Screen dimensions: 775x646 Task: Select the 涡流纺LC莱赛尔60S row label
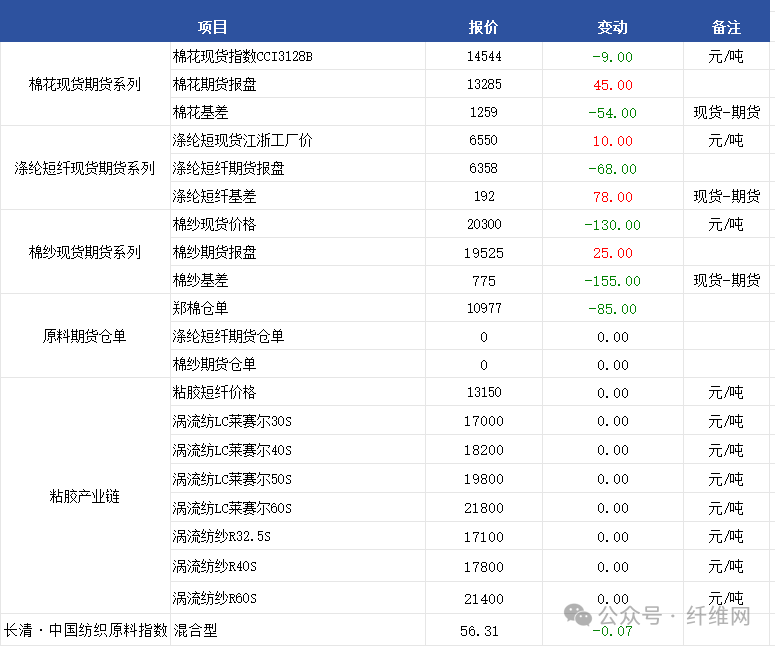232,508
